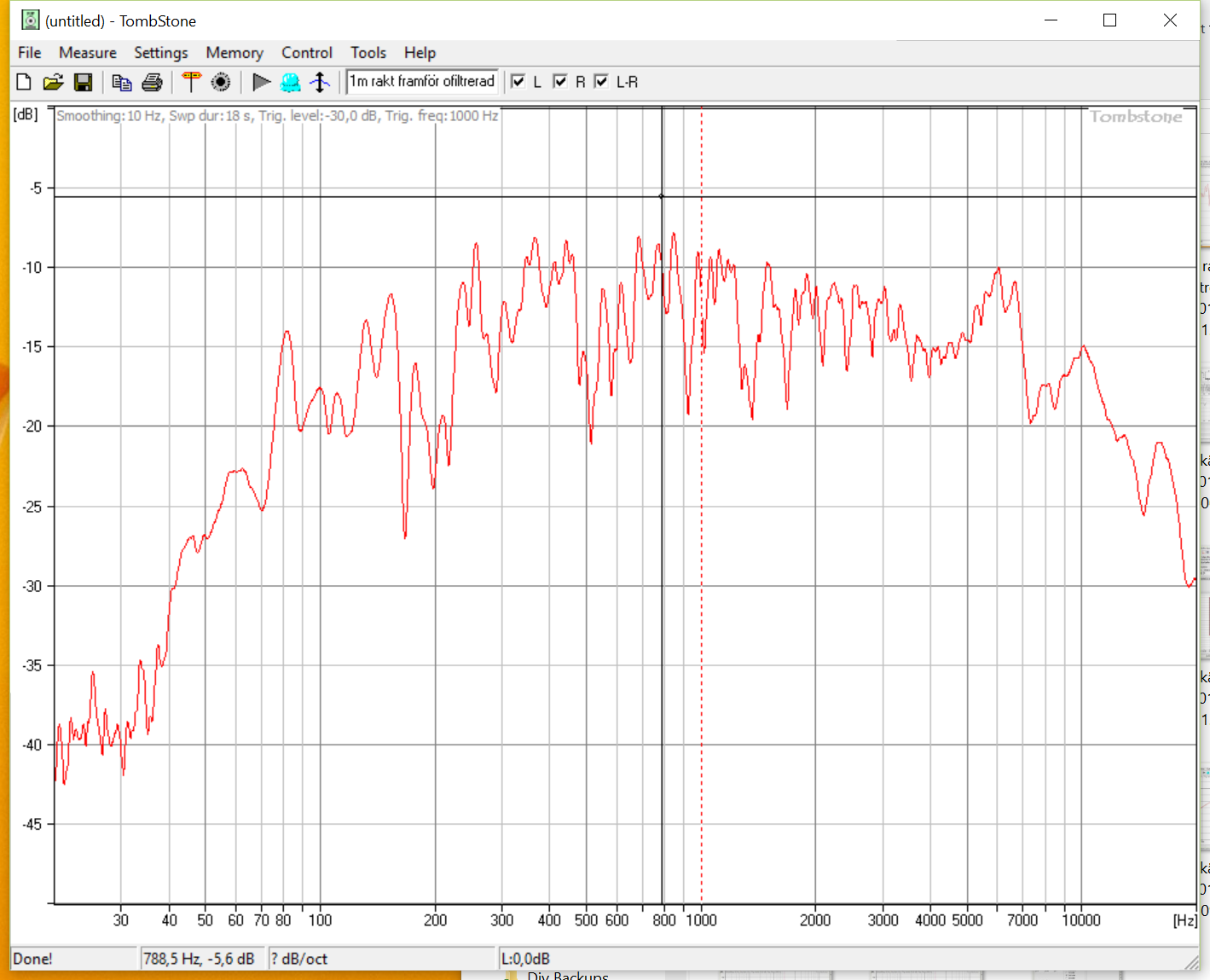
Task: Minimize the TombStone window
Action: (x=1051, y=20)
